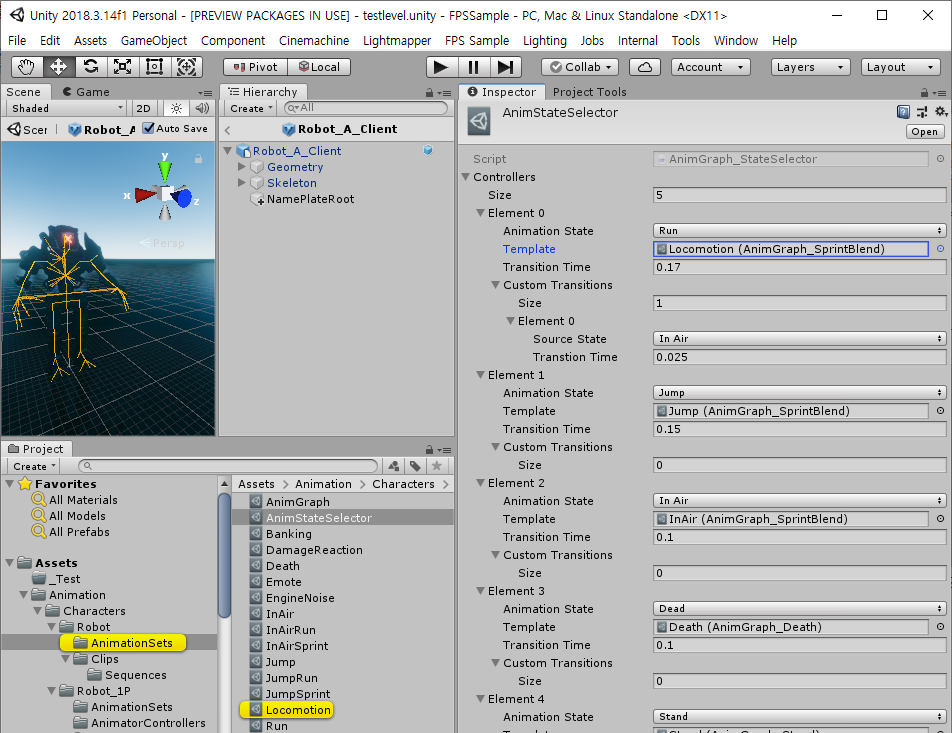The image size is (952, 733).
Task: Toggle Local handle rotation
Action: 319,67
